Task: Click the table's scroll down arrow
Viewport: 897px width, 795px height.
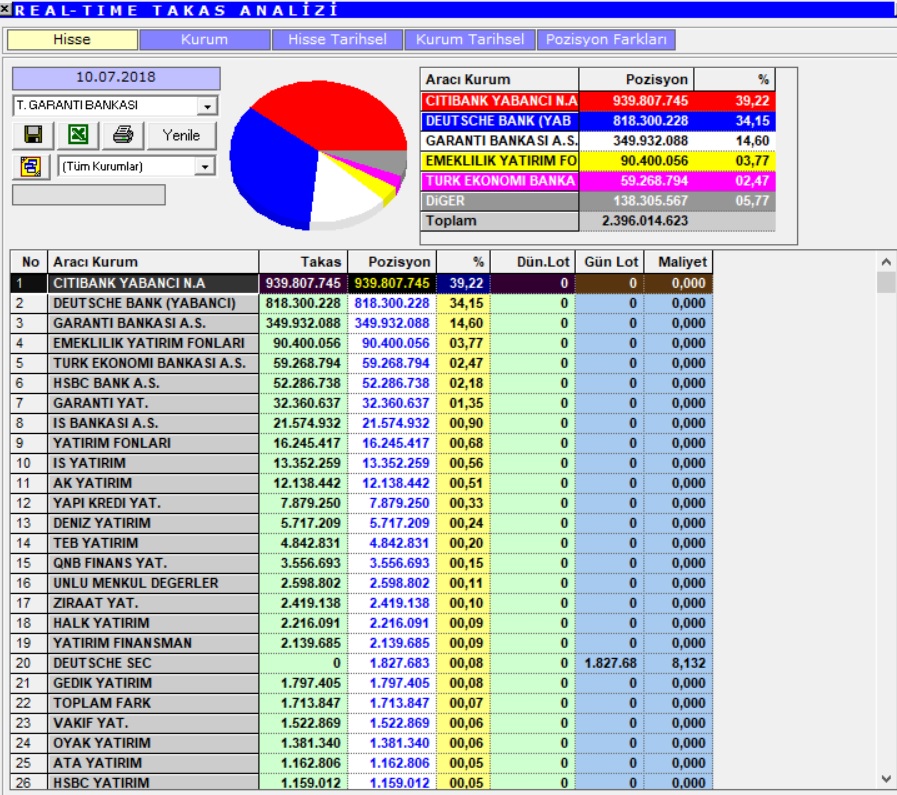Action: coord(886,778)
